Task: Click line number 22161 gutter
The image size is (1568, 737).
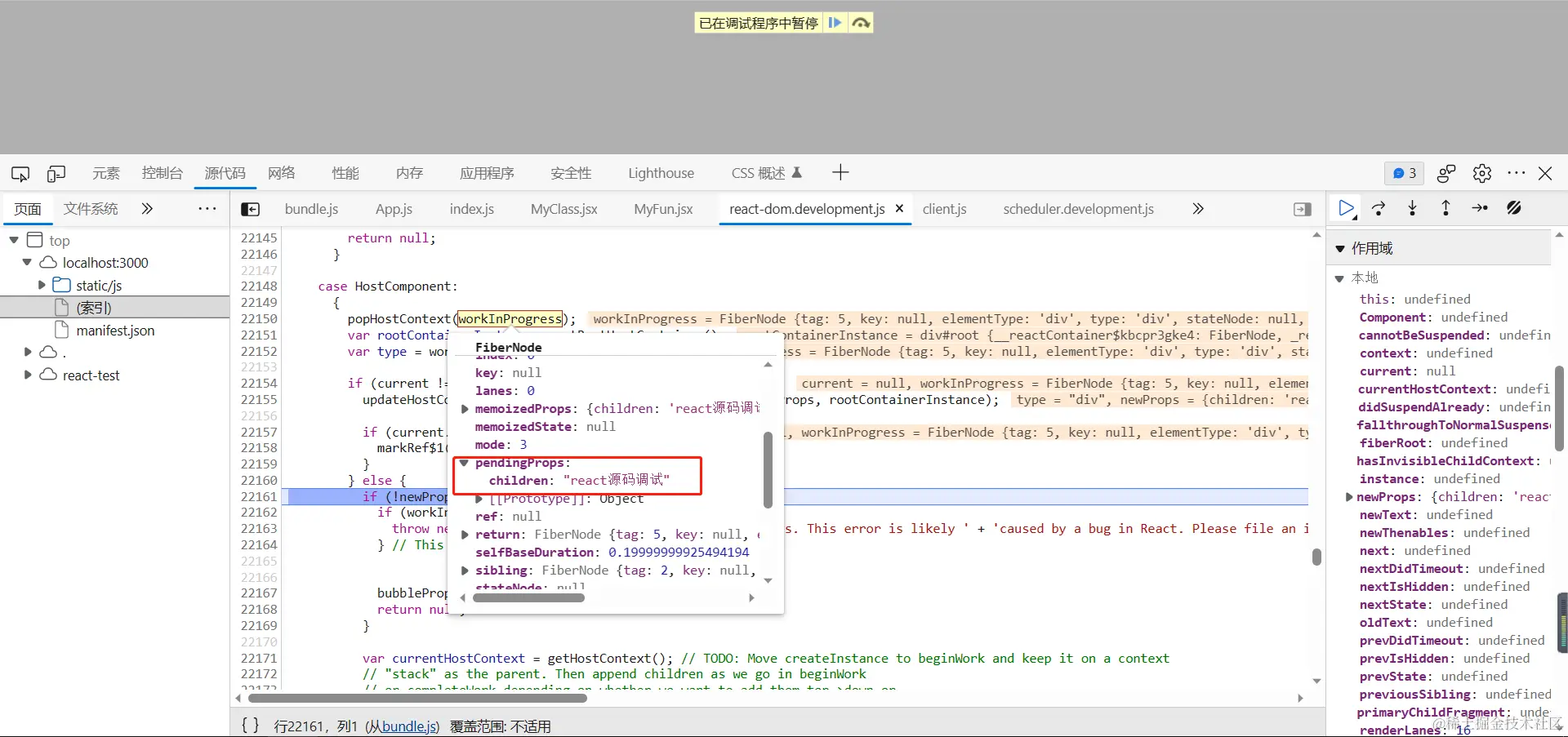Action: coord(259,496)
